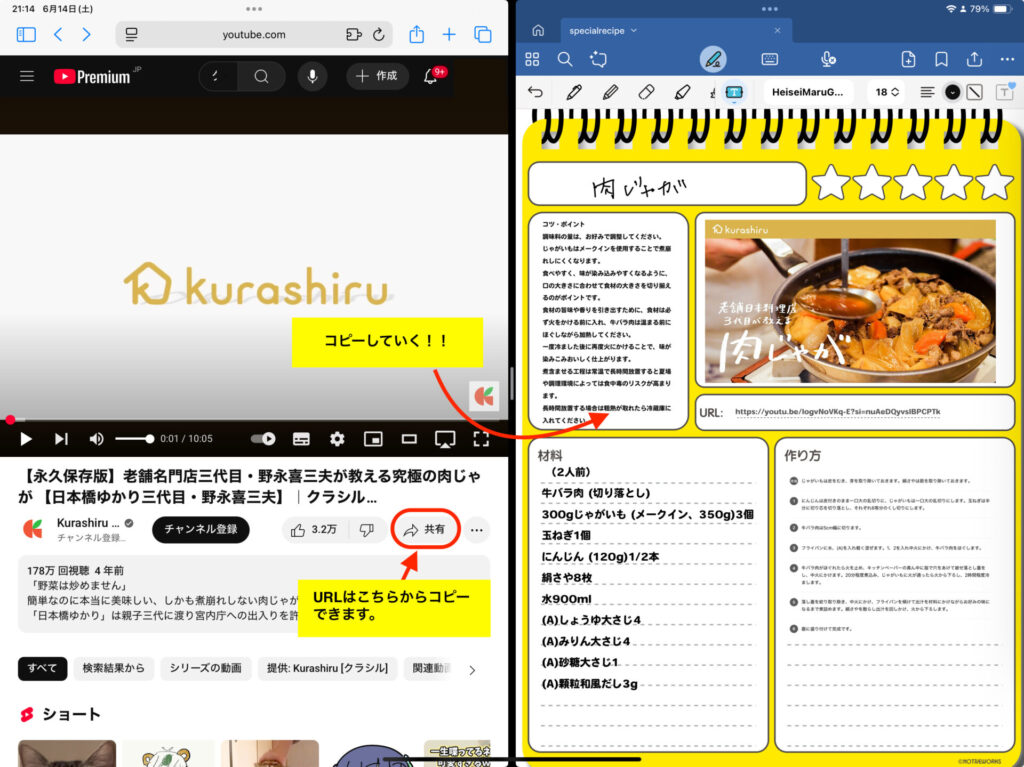Show more filter chips with right chevron
Image resolution: width=1024 pixels, height=767 pixels.
coord(472,670)
